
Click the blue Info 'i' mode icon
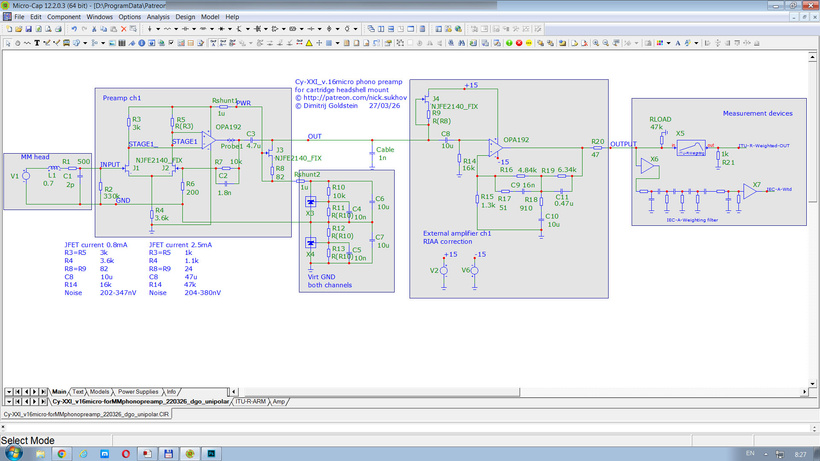[141, 43]
